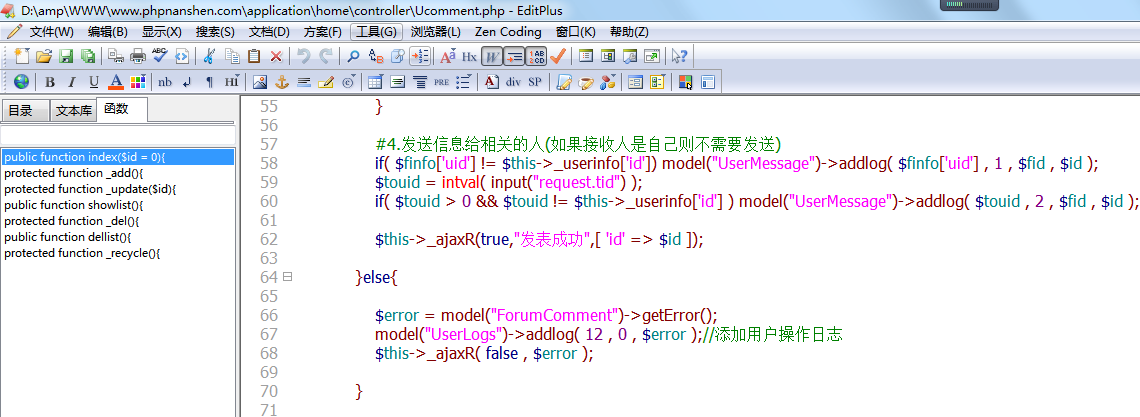1140x417 pixels.
Task: Insert PRE preformatted tag
Action: (x=441, y=81)
